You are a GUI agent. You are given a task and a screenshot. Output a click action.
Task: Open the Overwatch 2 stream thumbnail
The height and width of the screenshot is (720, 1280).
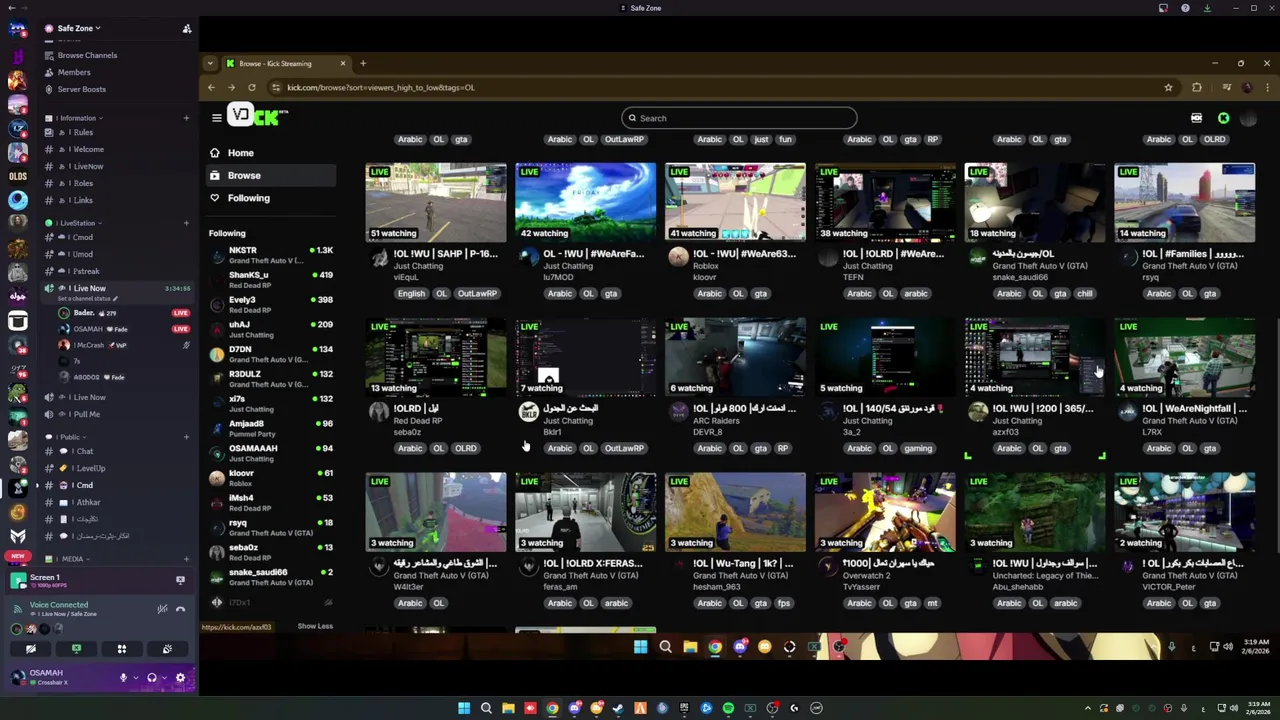[885, 512]
